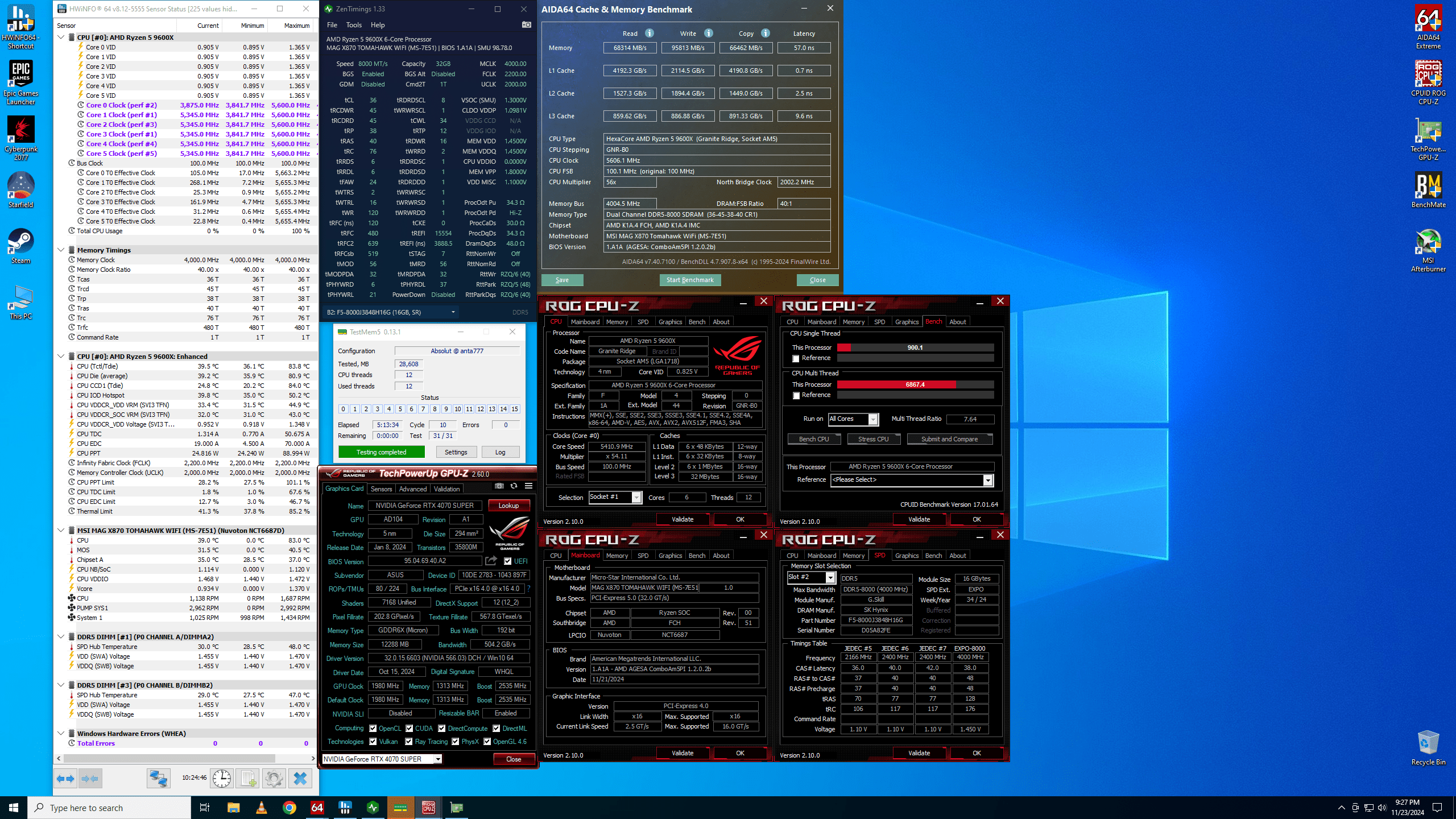Open TechPowerUp GPU-Z desktop icon
This screenshot has width=1456, height=819.
point(1428,138)
